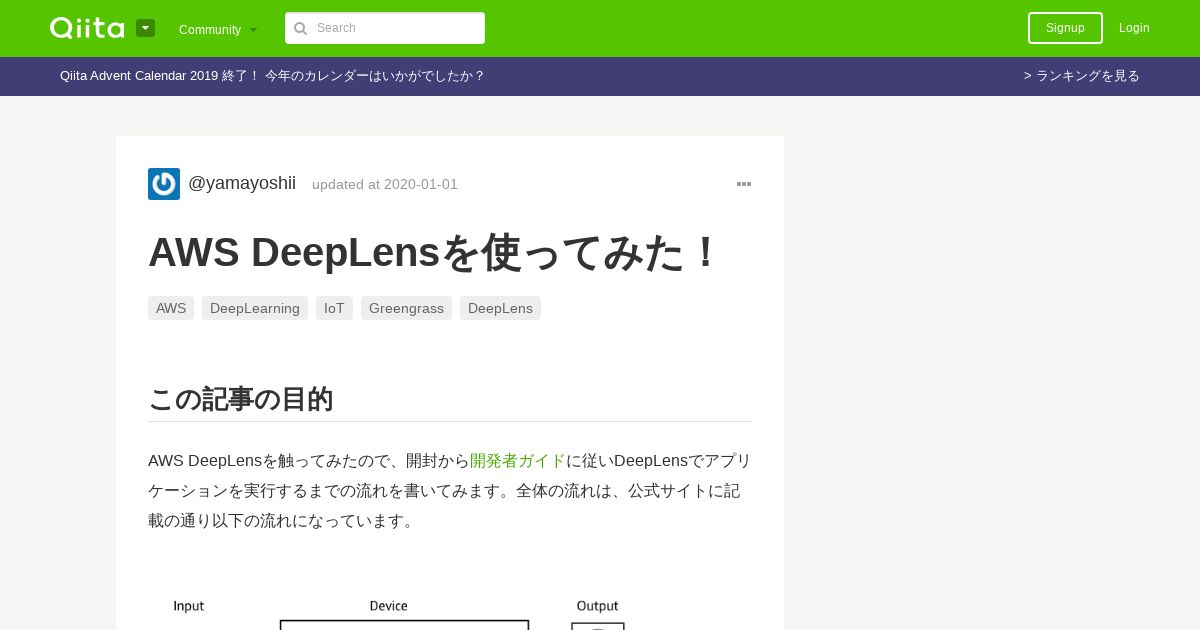
Task: Click the article title AWS DeepLensを使ってみた！
Action: [x=433, y=252]
